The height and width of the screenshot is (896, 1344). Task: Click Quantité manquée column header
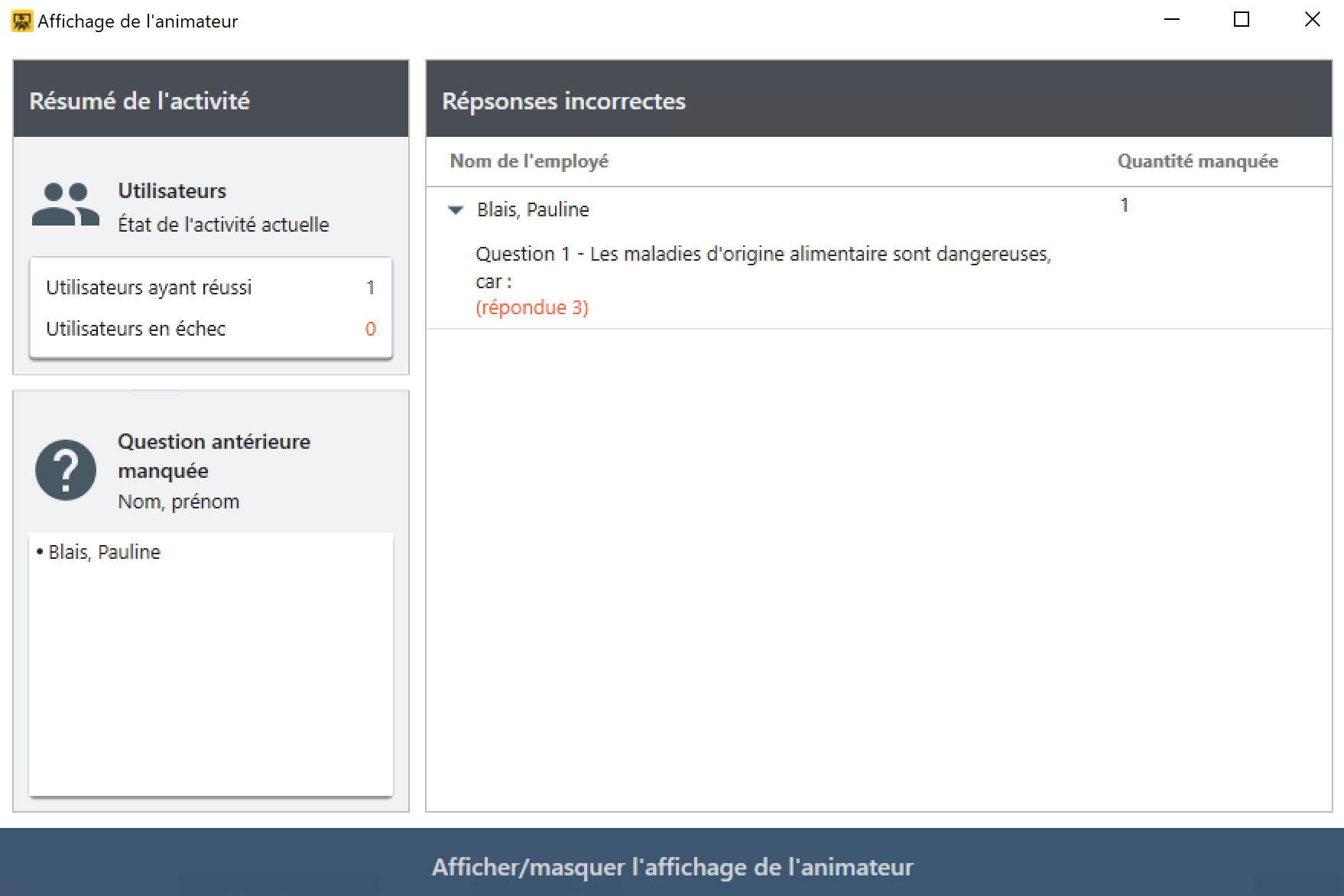1197,161
